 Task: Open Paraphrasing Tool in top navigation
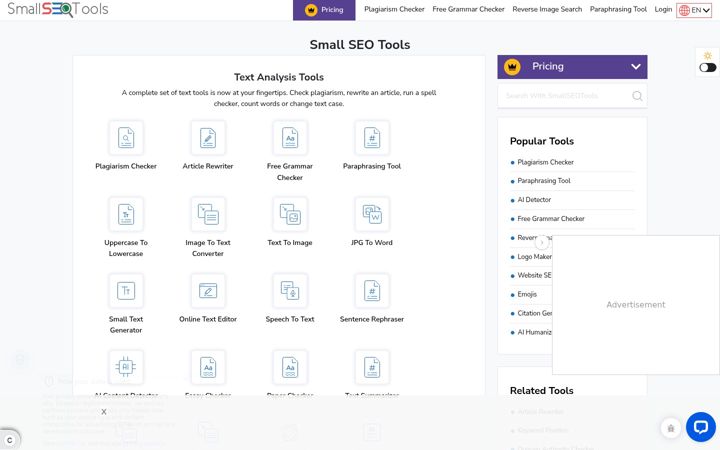point(618,9)
